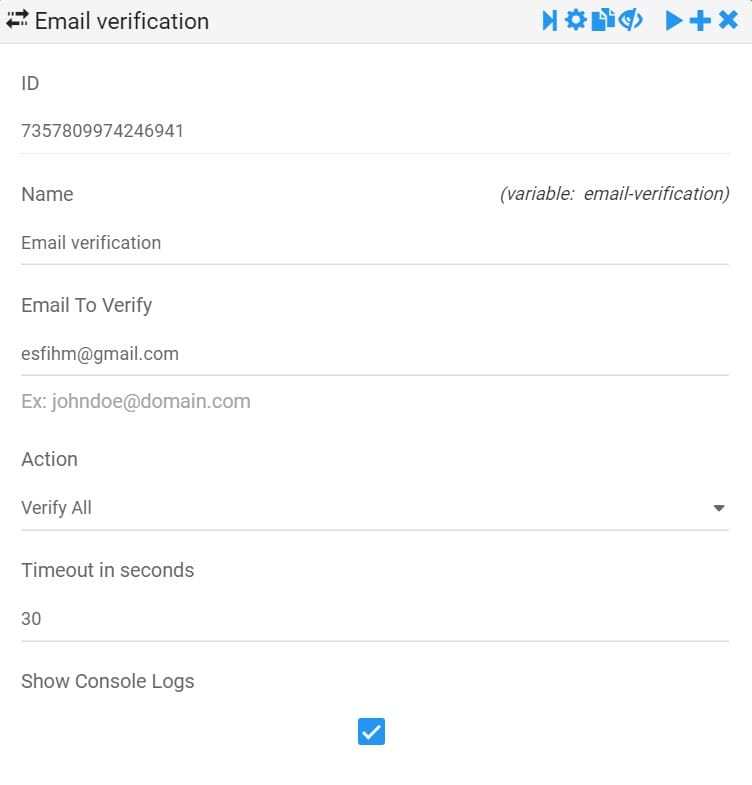The width and height of the screenshot is (752, 785).
Task: Click the Email verification header title
Action: coord(122,21)
